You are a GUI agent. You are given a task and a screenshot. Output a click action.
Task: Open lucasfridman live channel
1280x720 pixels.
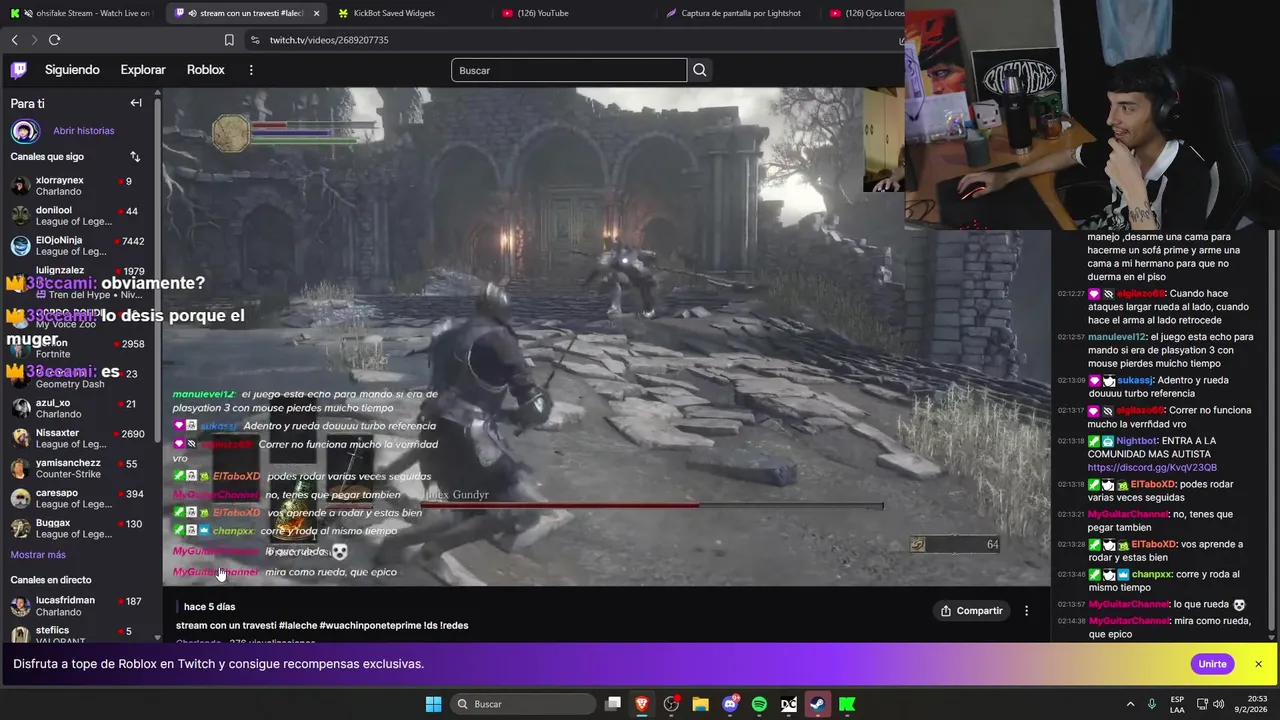click(78, 606)
